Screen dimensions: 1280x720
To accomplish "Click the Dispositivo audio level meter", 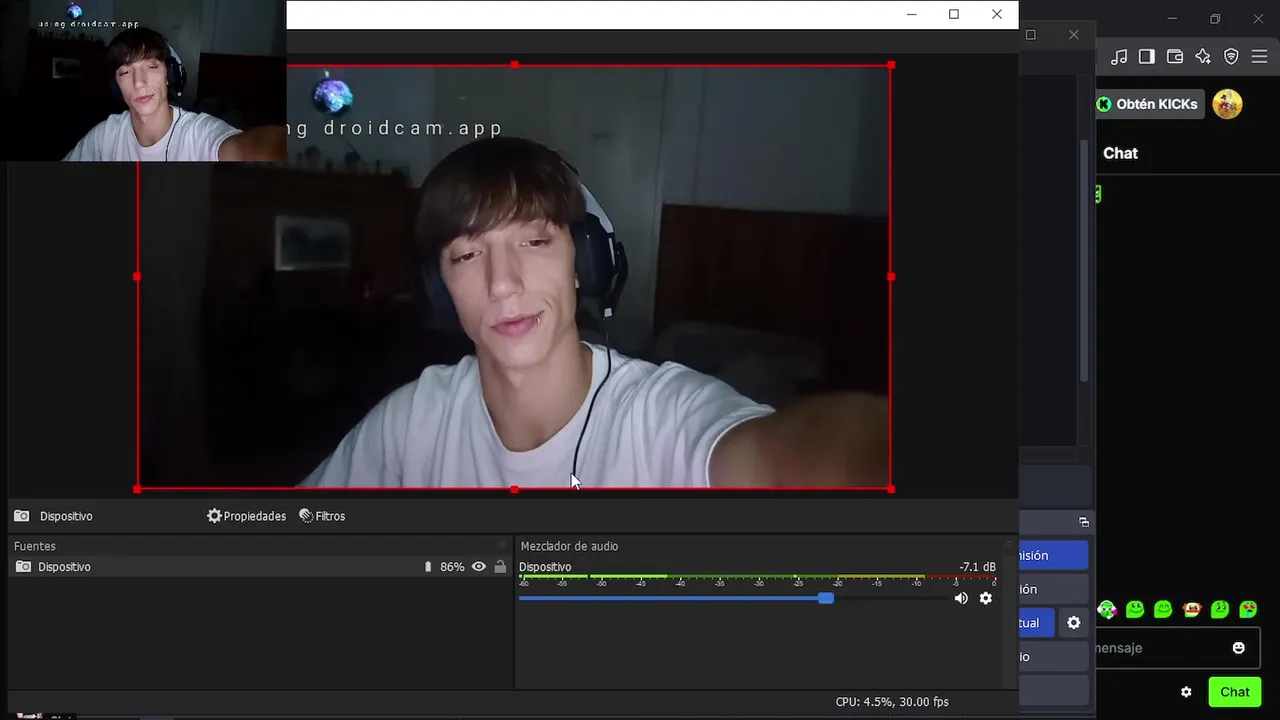I will click(x=758, y=579).
